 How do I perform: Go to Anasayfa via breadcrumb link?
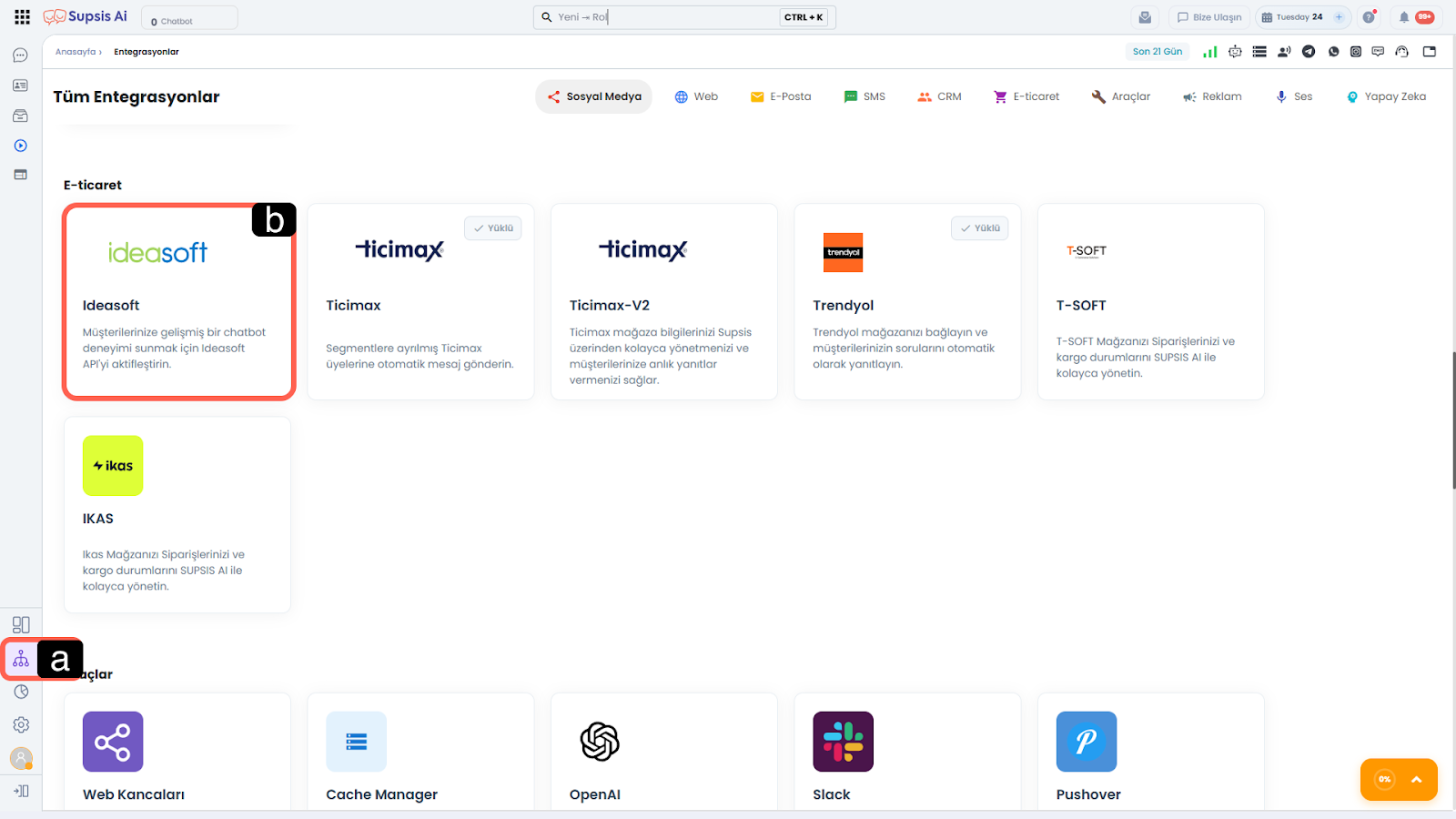pyautogui.click(x=75, y=52)
